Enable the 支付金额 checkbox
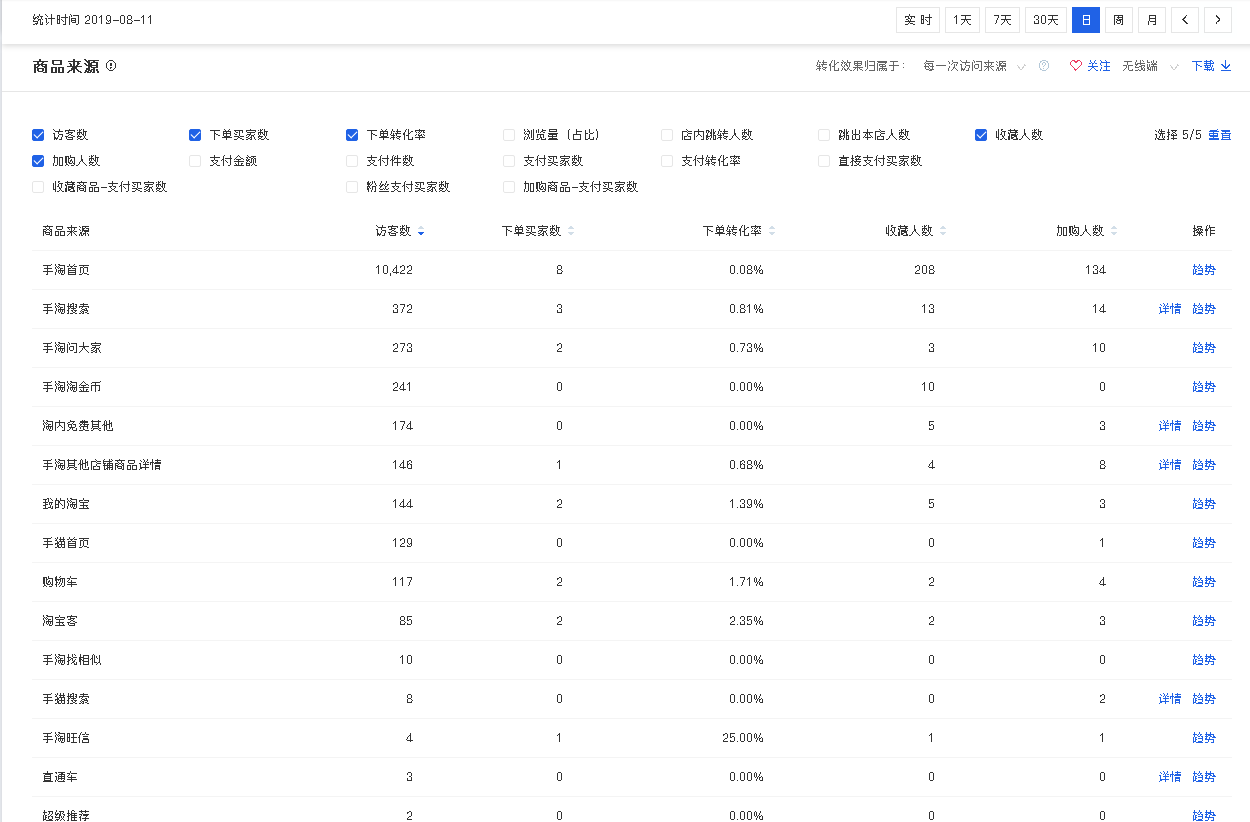Image resolution: width=1250 pixels, height=822 pixels. pyautogui.click(x=195, y=161)
